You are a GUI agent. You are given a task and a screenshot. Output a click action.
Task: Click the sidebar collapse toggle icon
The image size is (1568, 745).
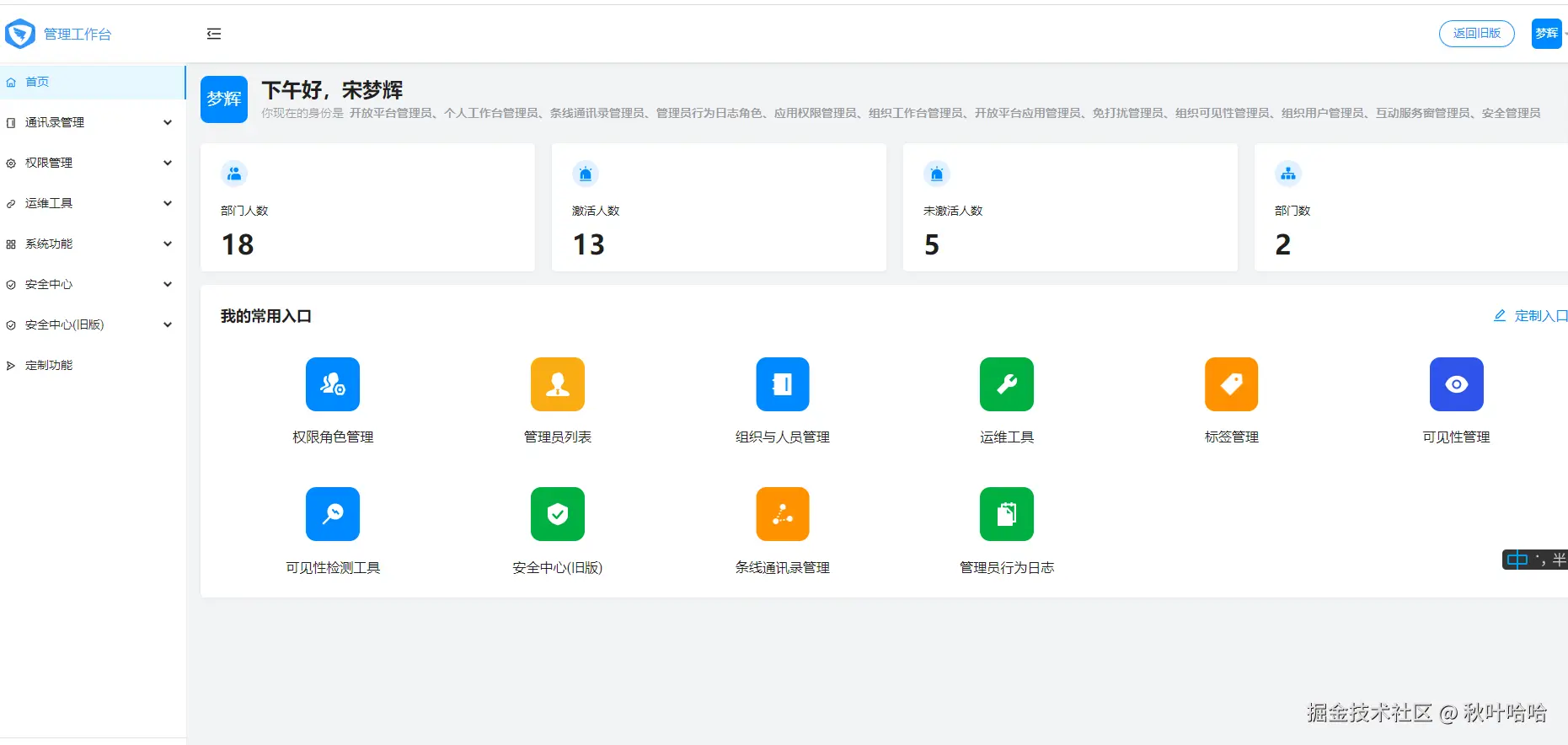pyautogui.click(x=214, y=34)
